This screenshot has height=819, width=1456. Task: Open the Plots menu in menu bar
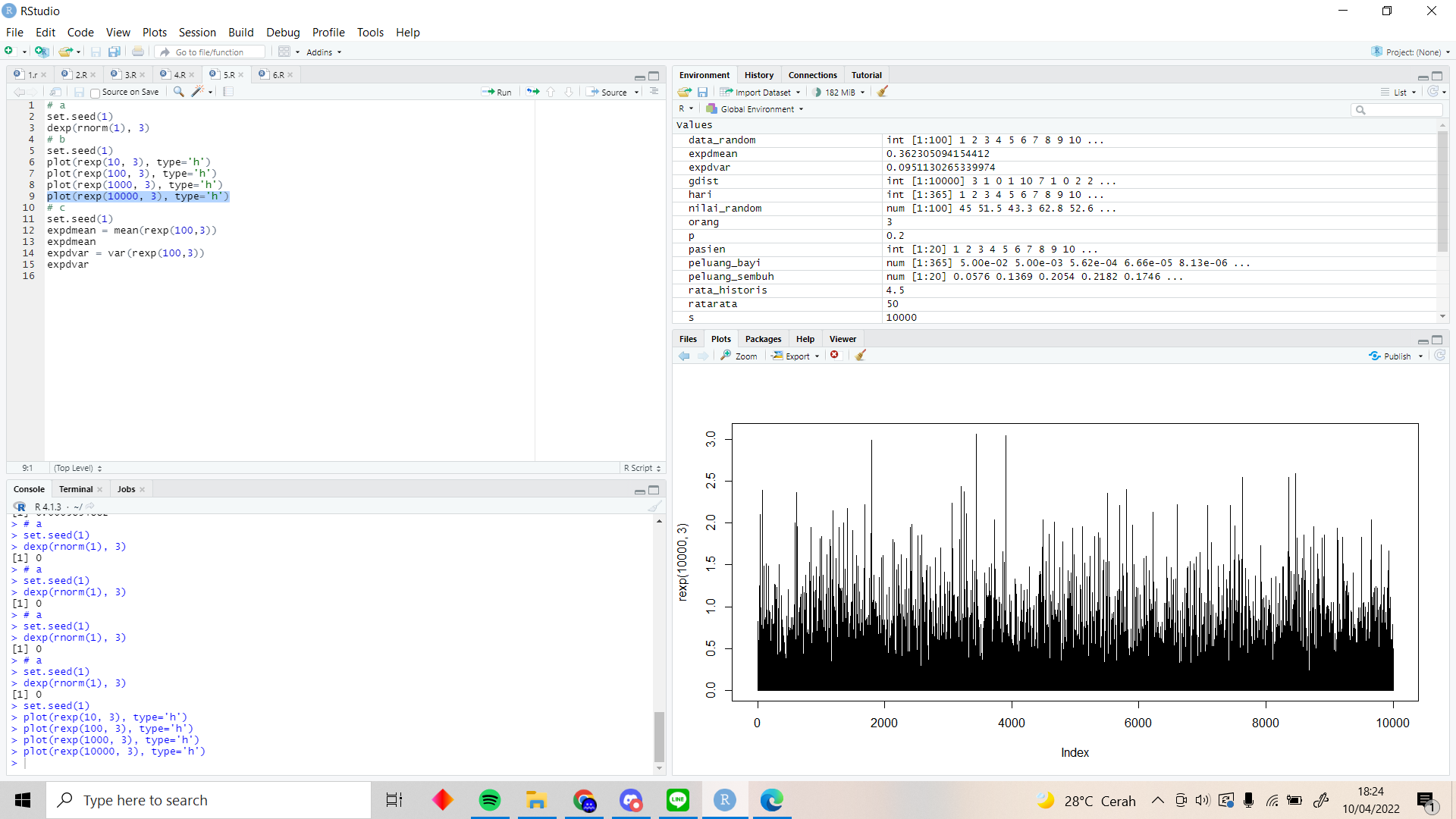pos(155,32)
